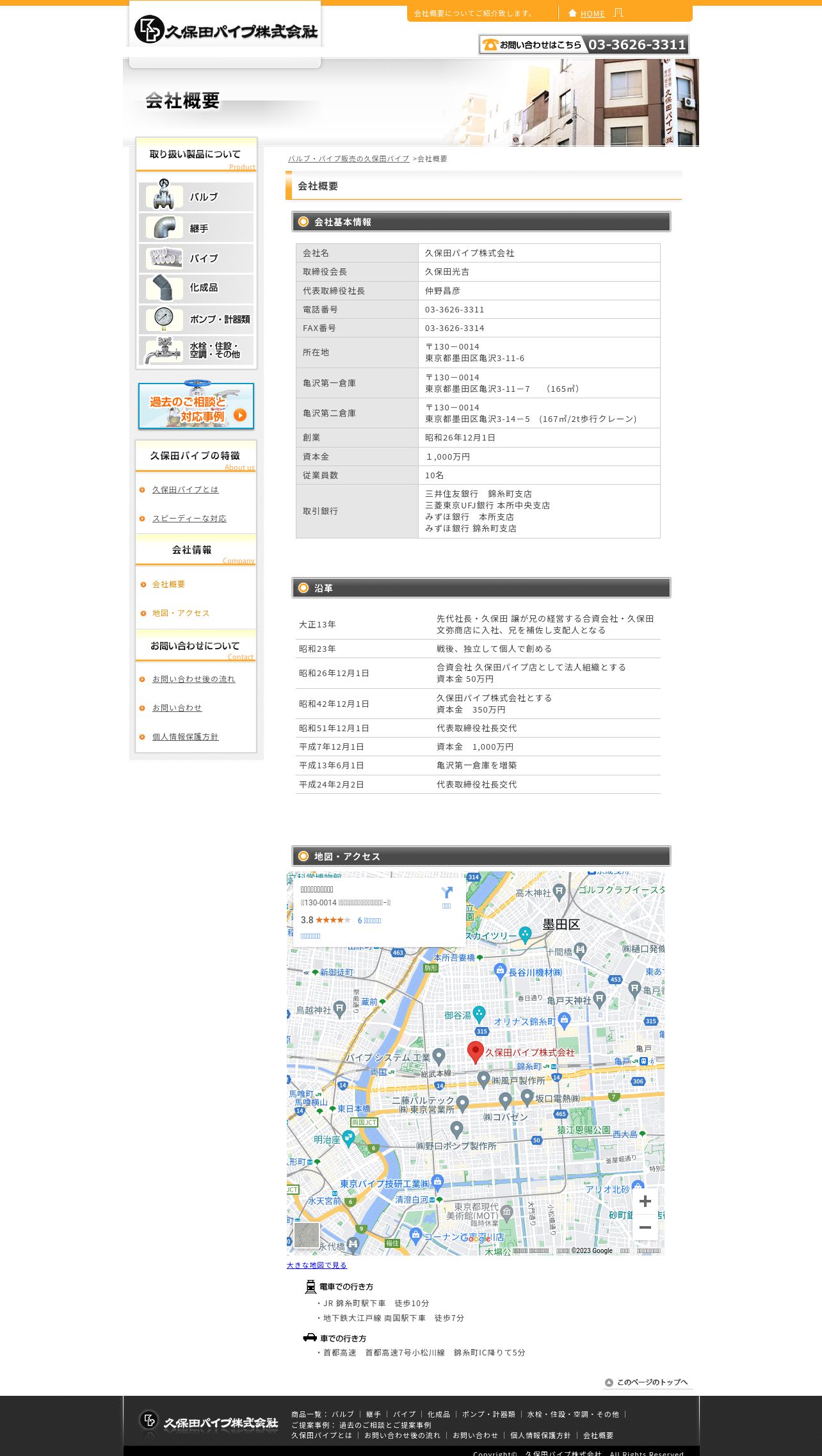The height and width of the screenshot is (1456, 822).
Task: Zoom out on the map
Action: (645, 1227)
